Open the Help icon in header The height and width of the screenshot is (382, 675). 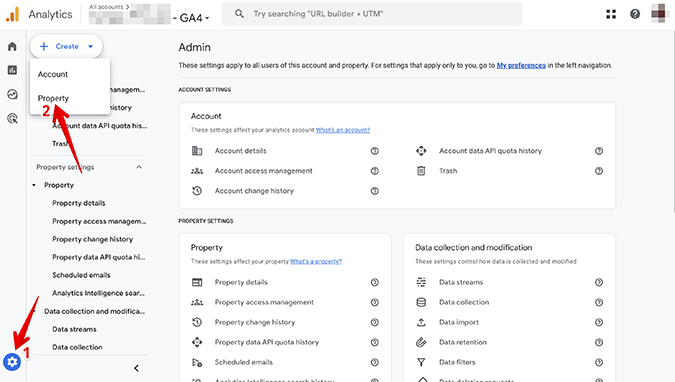click(x=635, y=14)
